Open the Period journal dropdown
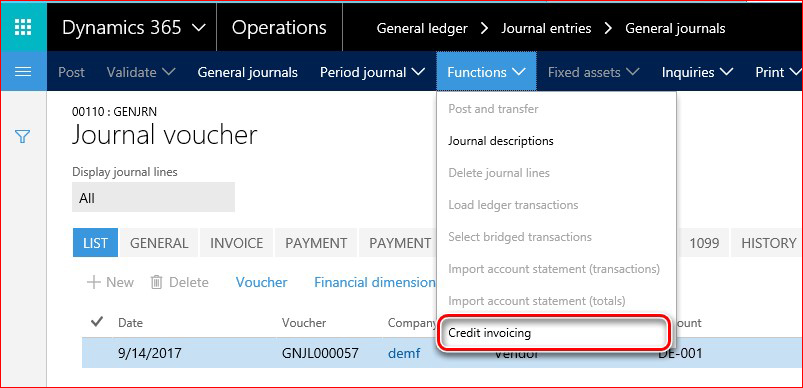This screenshot has width=803, height=388. click(x=372, y=72)
